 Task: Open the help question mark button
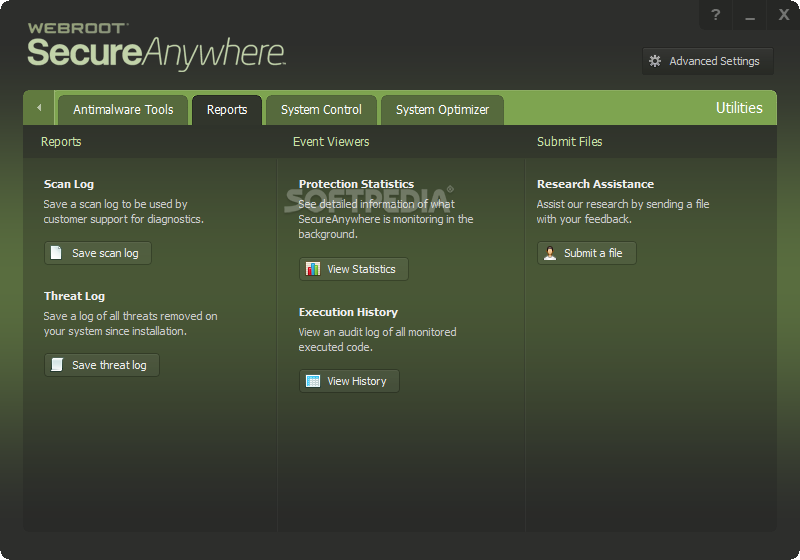[x=716, y=15]
